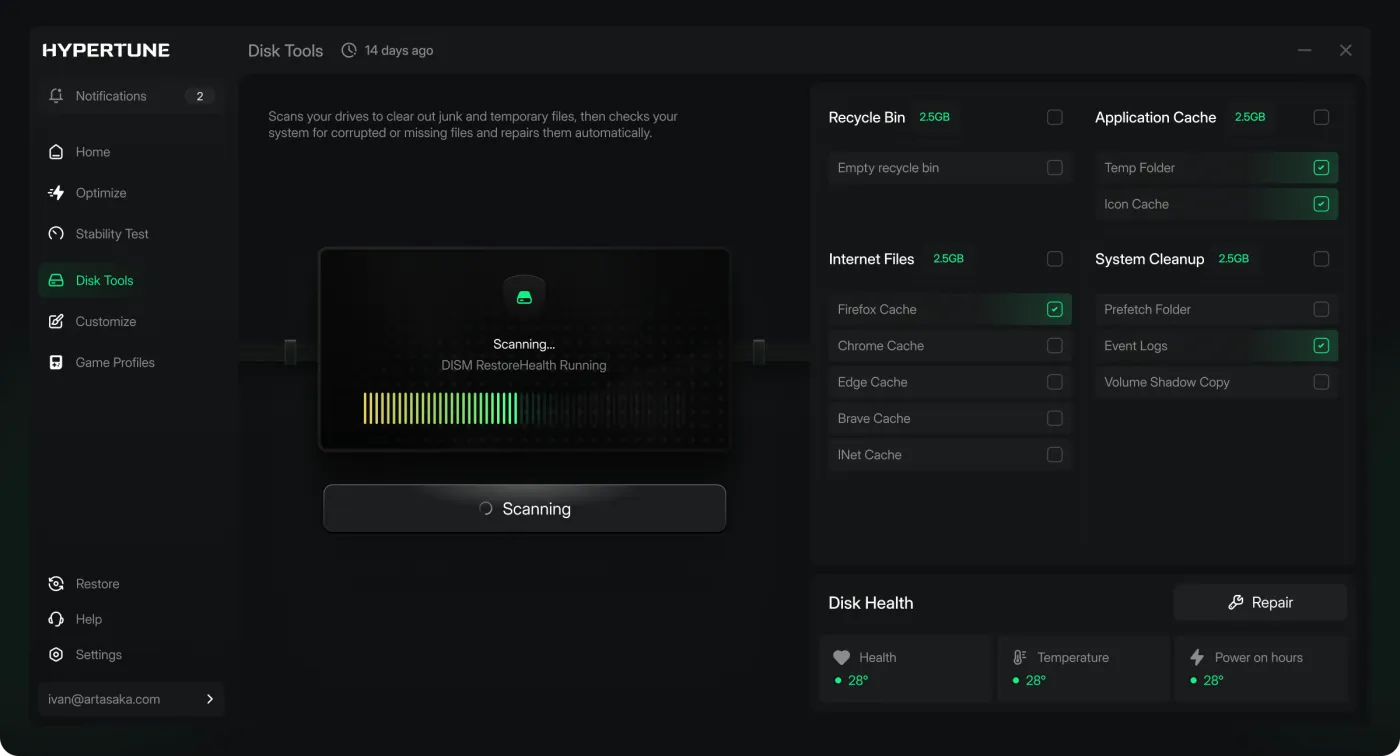The height and width of the screenshot is (756, 1400).
Task: Uncheck the Icon Cache checkbox
Action: point(1321,204)
